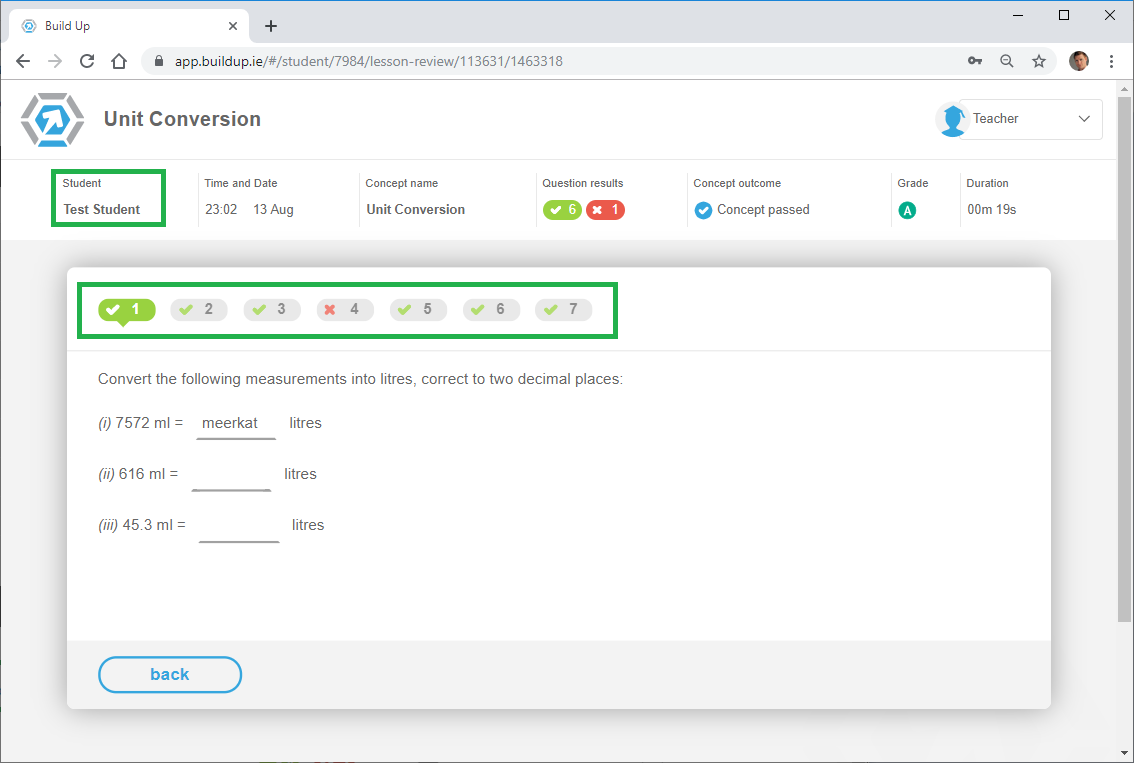Bookmark this page with the star icon
This screenshot has height=763, width=1134.
(1039, 61)
